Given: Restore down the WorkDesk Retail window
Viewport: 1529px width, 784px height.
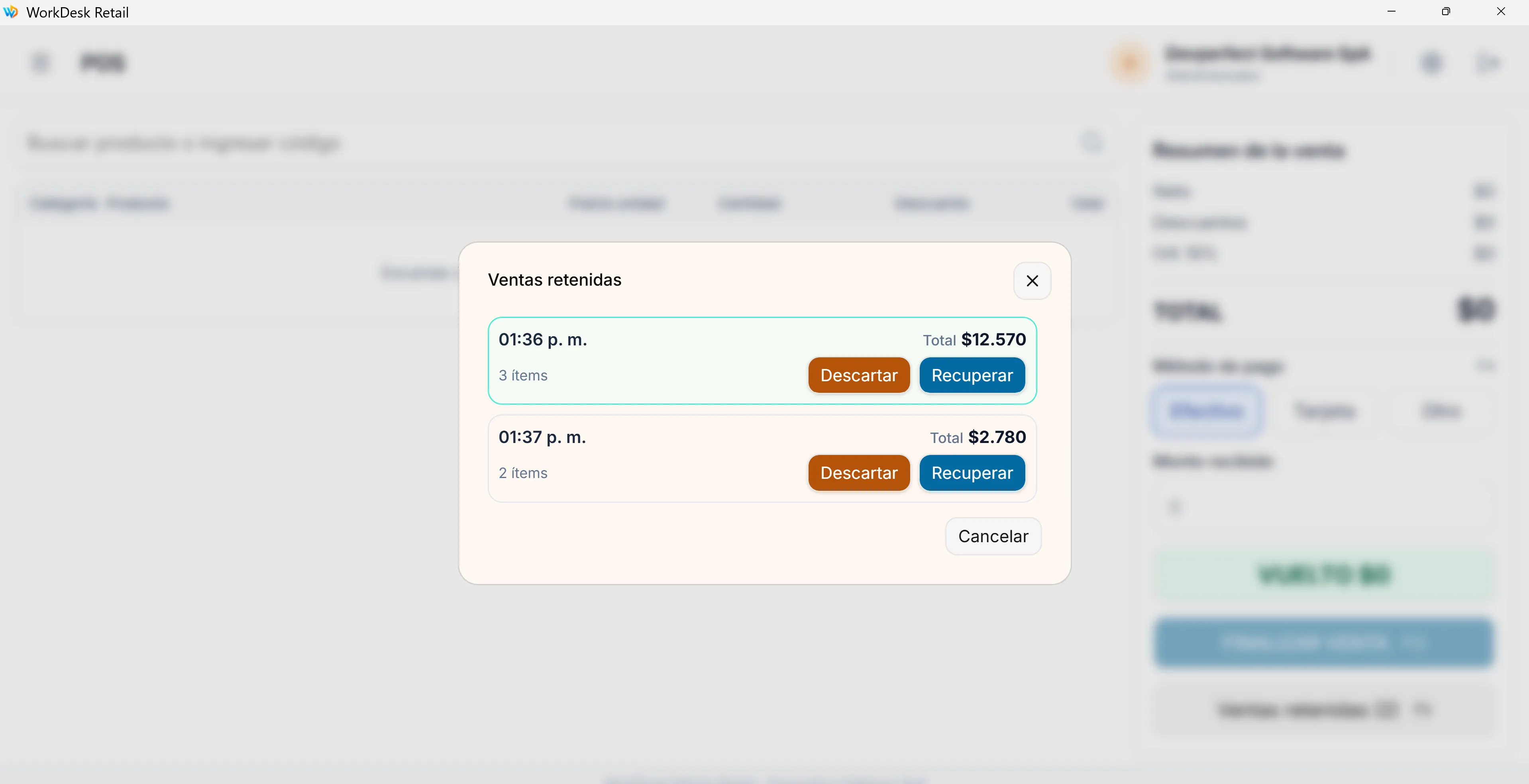Looking at the screenshot, I should coord(1446,12).
